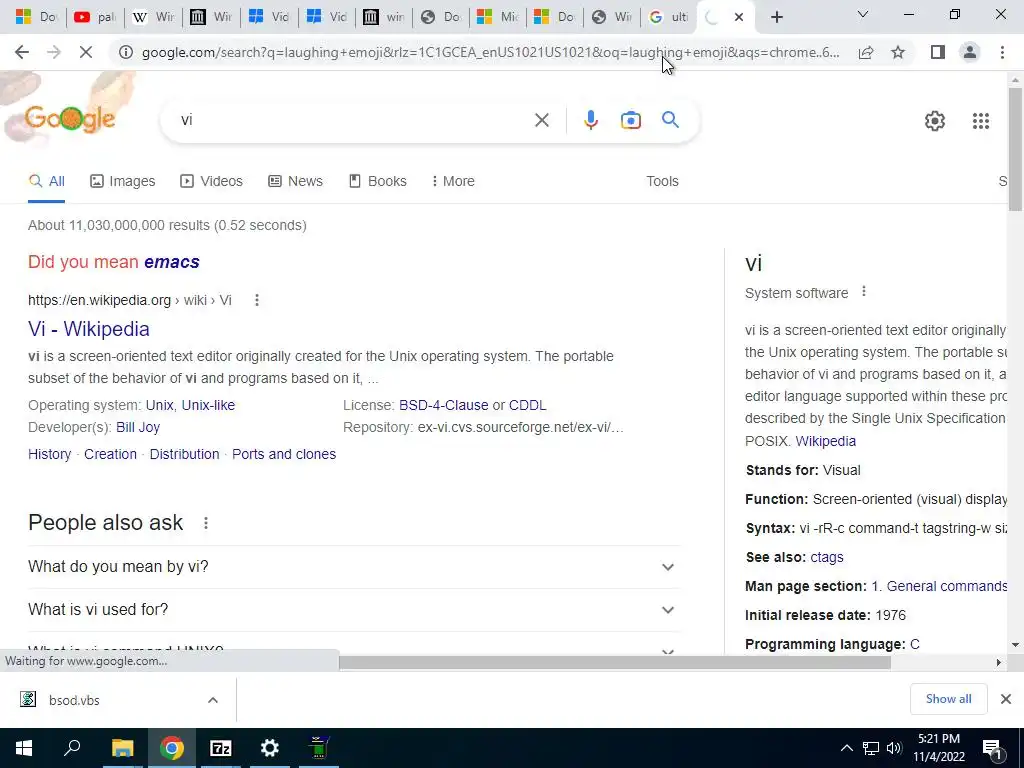Go back to previous page
Viewport: 1024px width, 768px height.
point(22,52)
